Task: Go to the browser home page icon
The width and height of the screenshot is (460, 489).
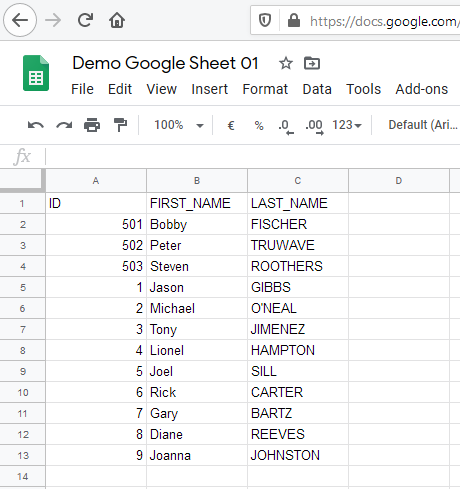Action: click(x=117, y=20)
